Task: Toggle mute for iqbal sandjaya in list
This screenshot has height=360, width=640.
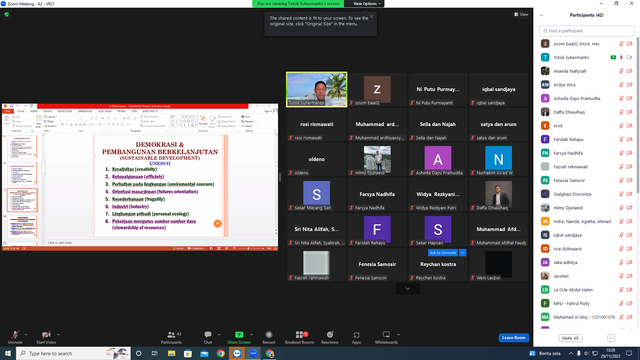Action: (621, 235)
